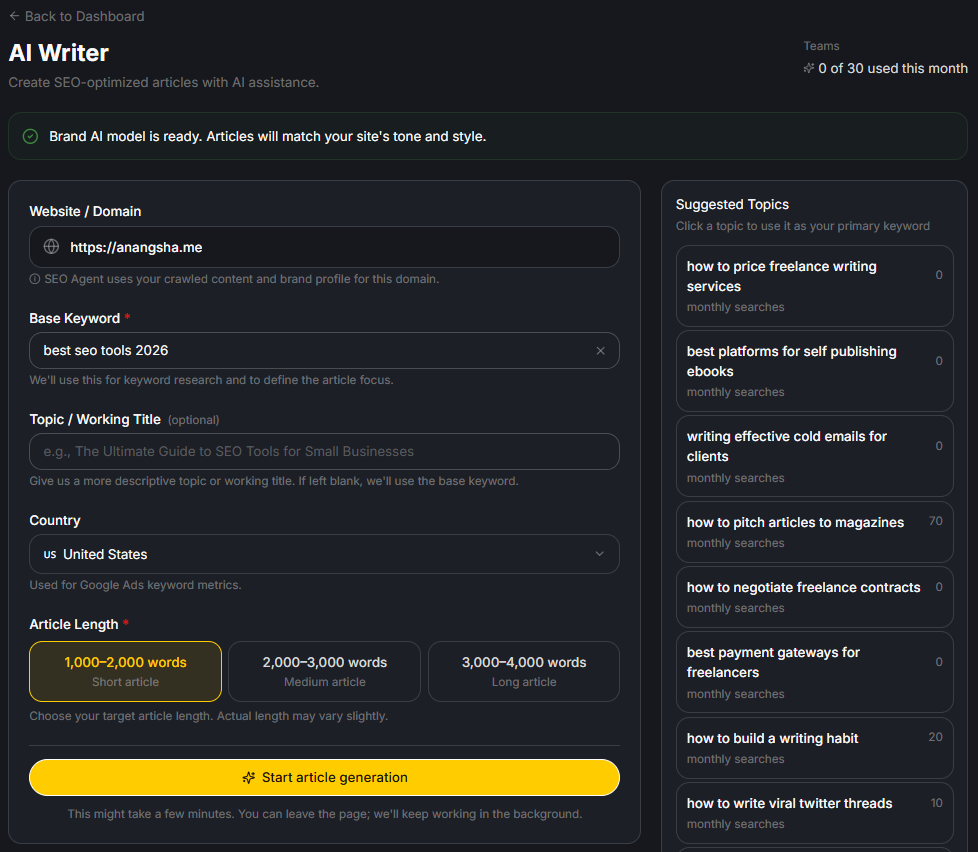Click the green checkmark status icon
The image size is (978, 852).
click(x=30, y=136)
